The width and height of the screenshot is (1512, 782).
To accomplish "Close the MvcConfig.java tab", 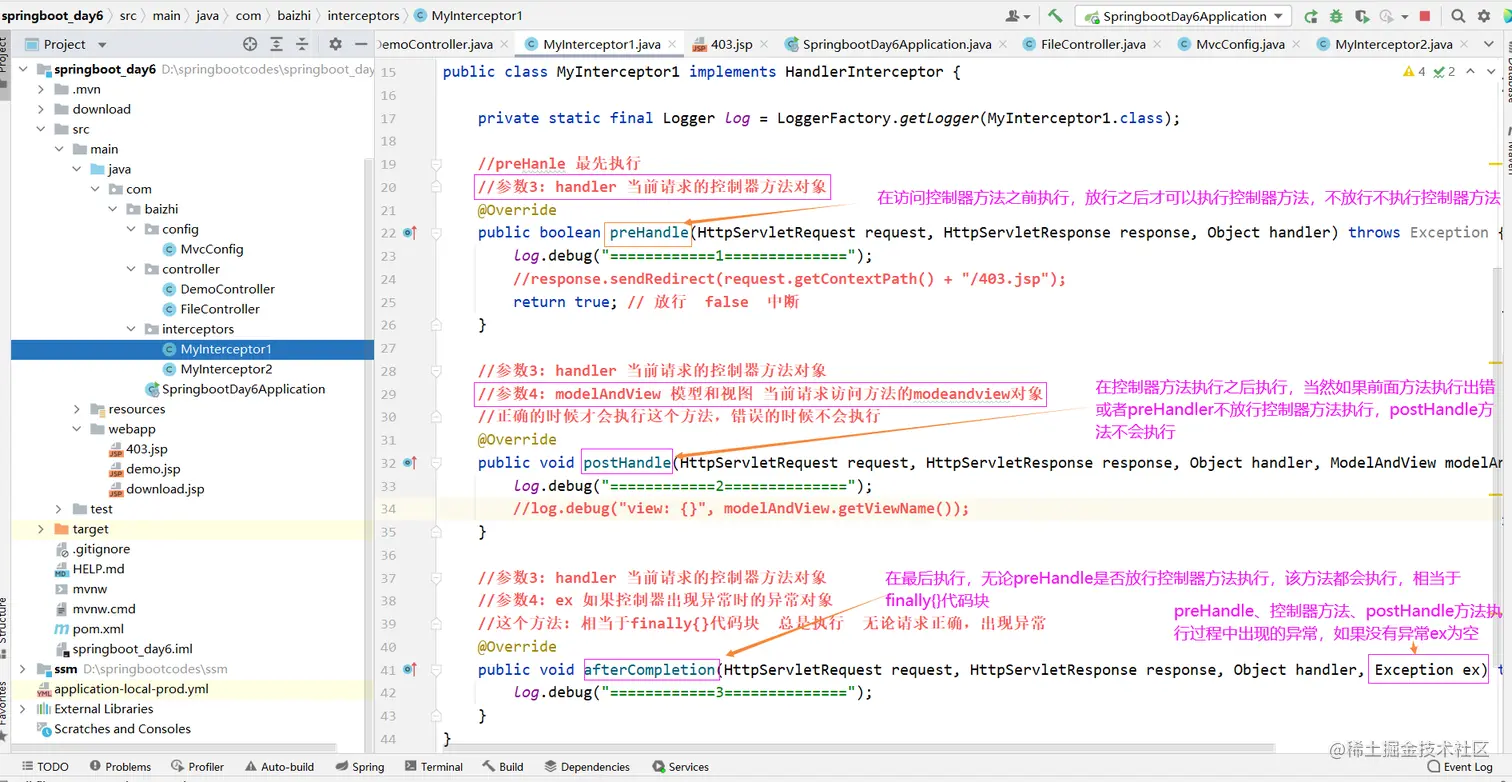I will 1298,44.
